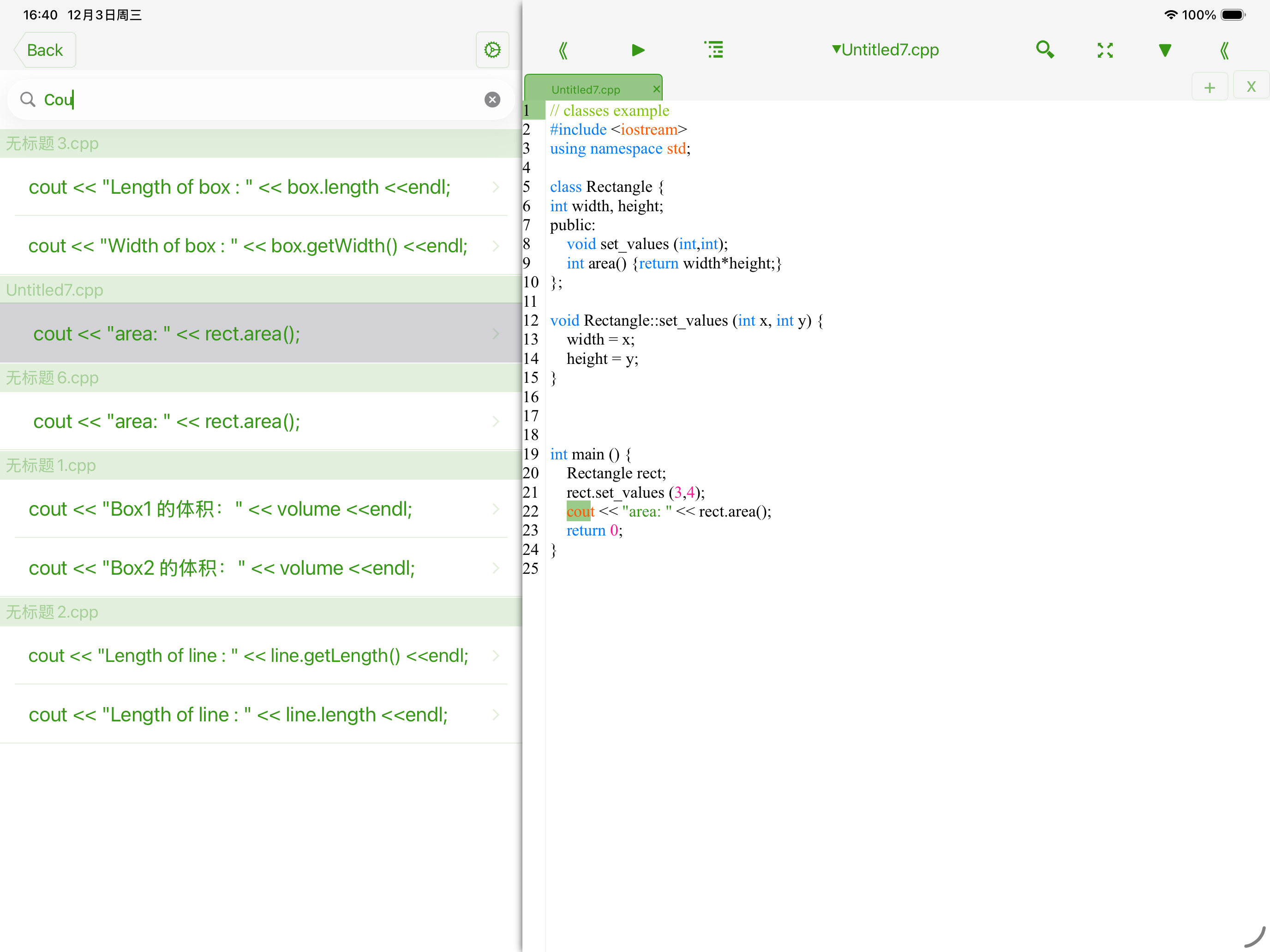Click left double-chevron collapse icon

(563, 50)
